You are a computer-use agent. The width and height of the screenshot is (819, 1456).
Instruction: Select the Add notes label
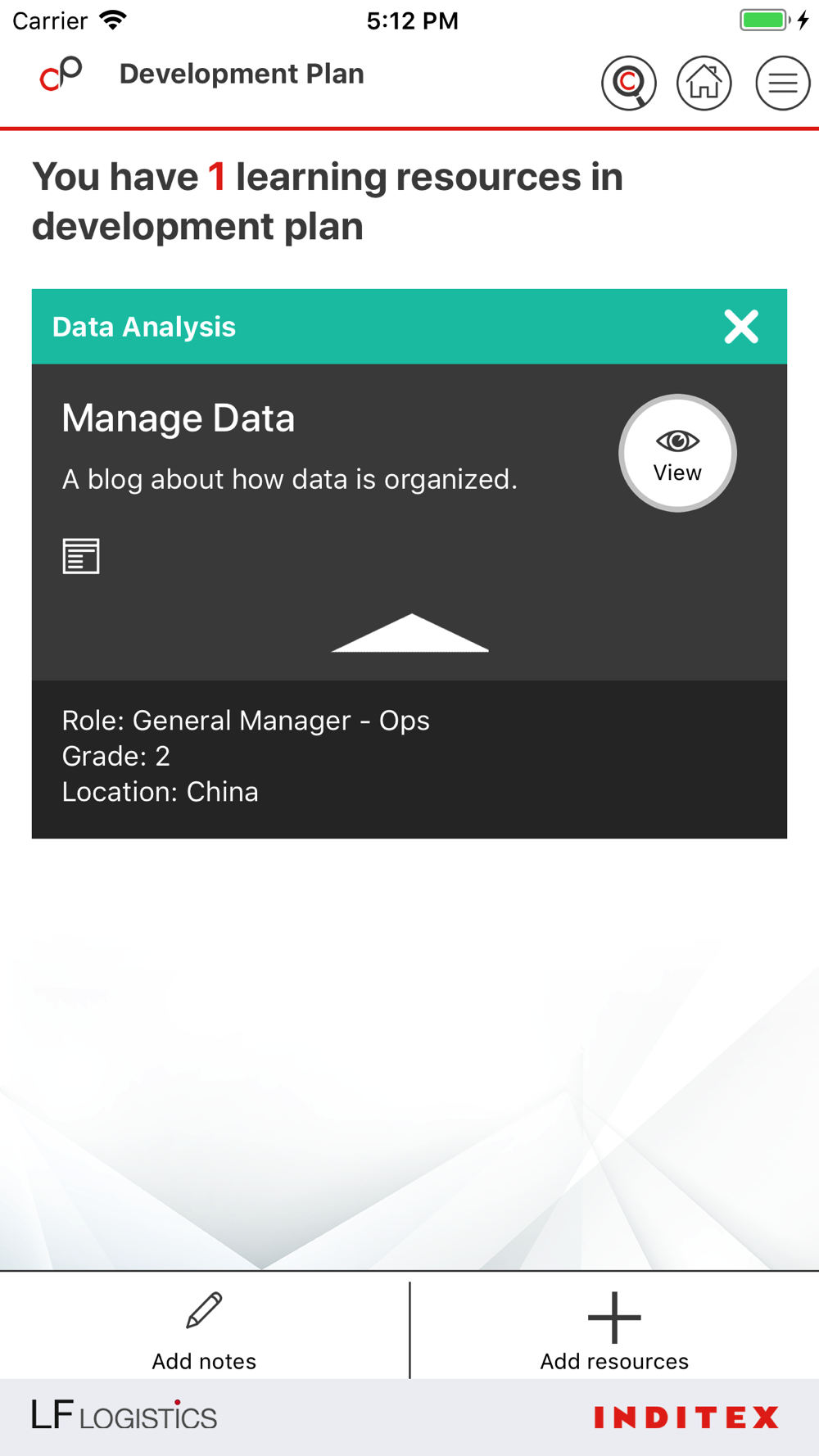(x=204, y=1361)
